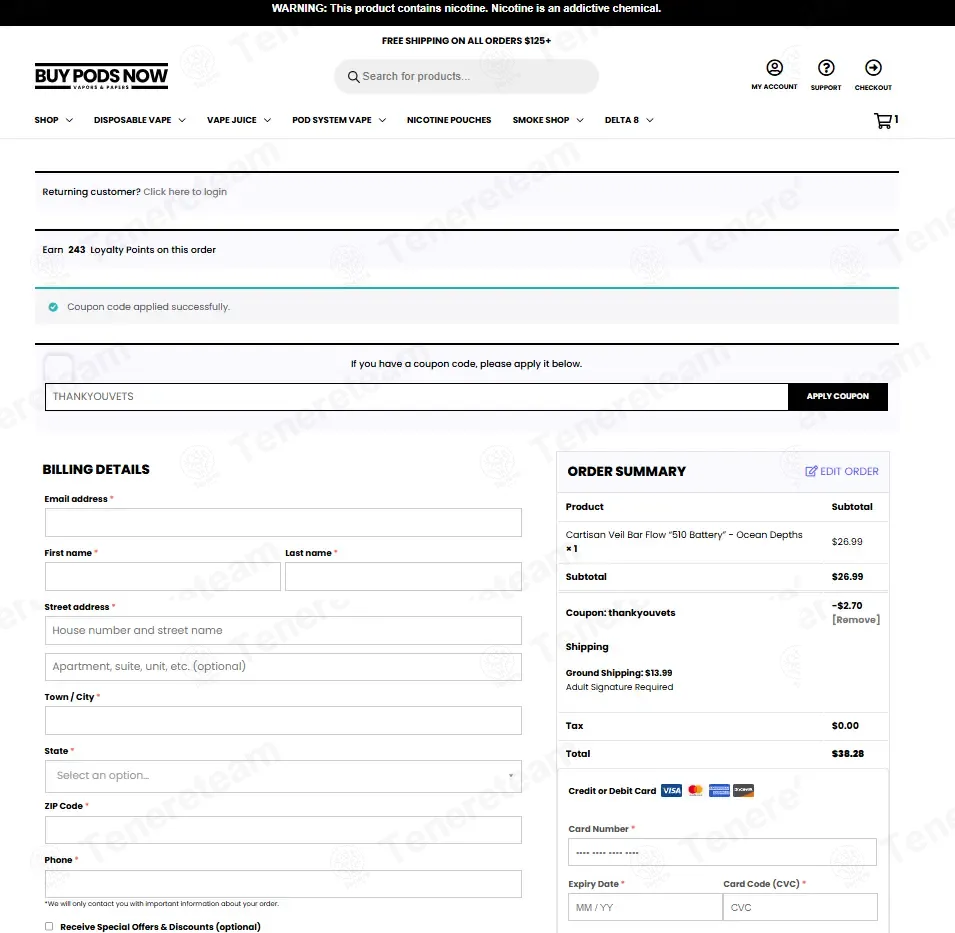Click the ZIP Code field

pos(283,830)
